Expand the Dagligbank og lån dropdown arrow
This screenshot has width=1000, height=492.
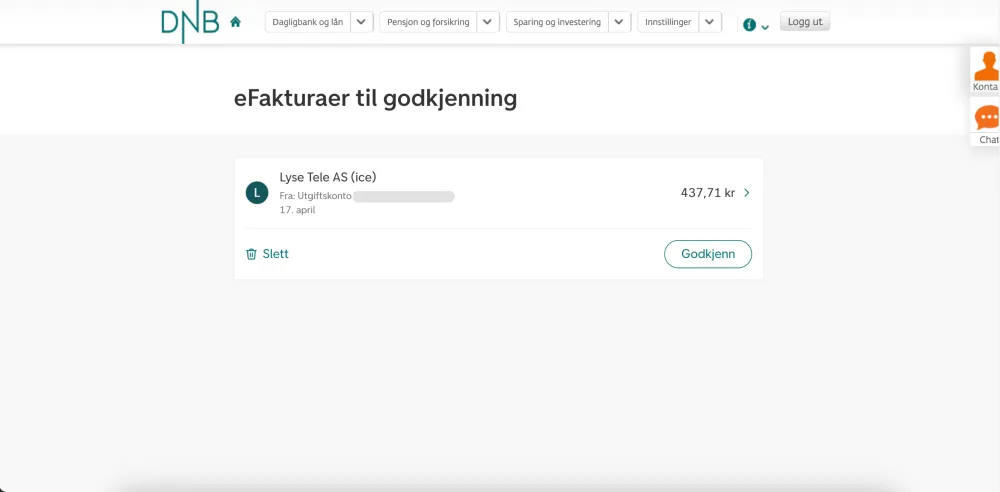point(362,22)
